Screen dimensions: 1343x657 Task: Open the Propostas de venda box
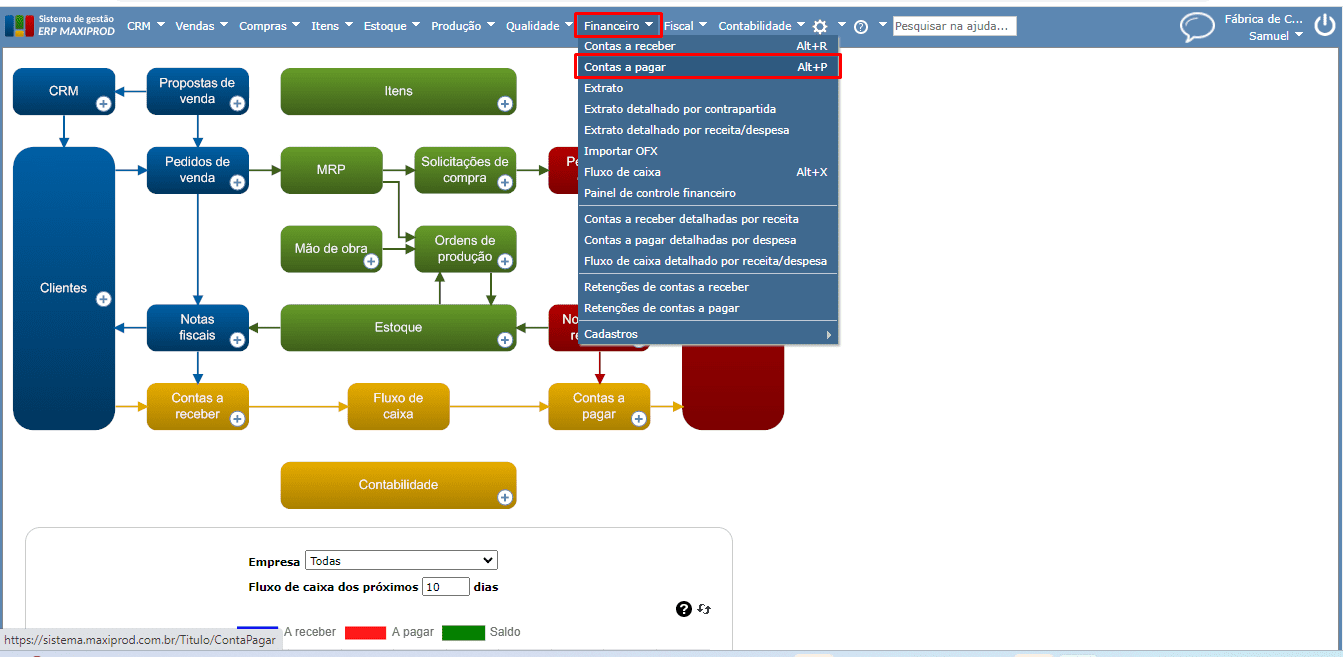pyautogui.click(x=197, y=91)
